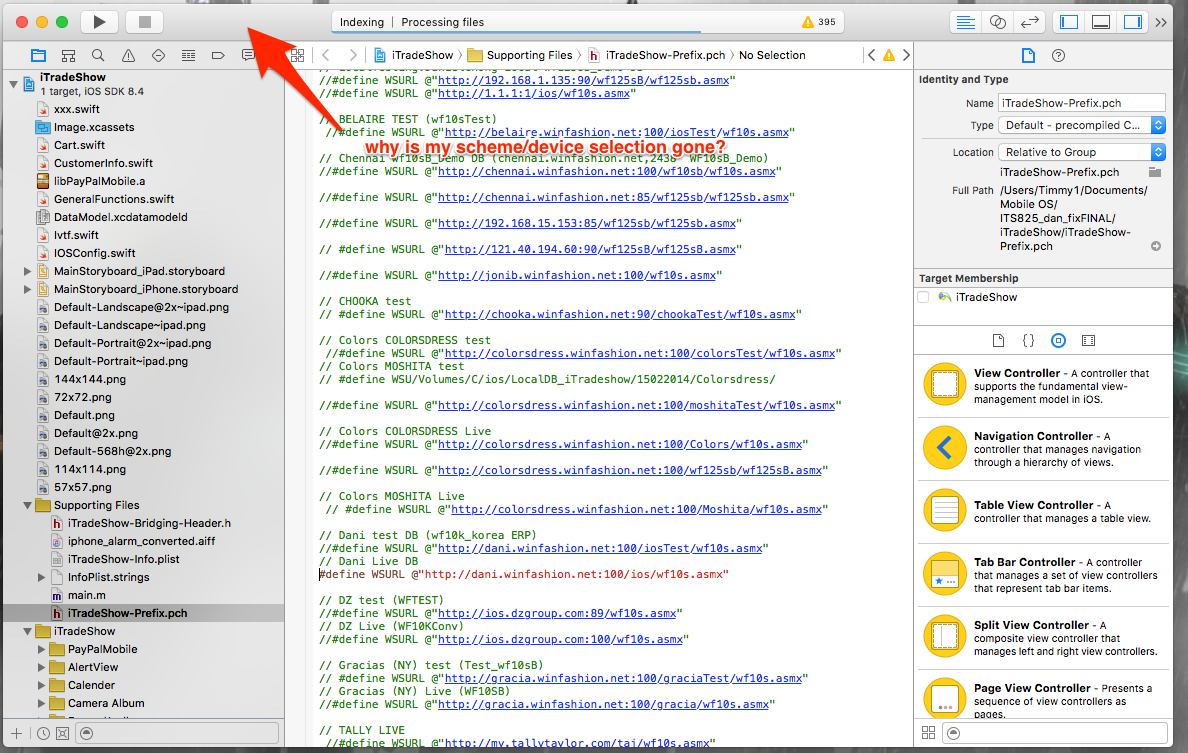This screenshot has width=1188, height=753.
Task: Toggle the Utilities pane
Action: click(1133, 22)
